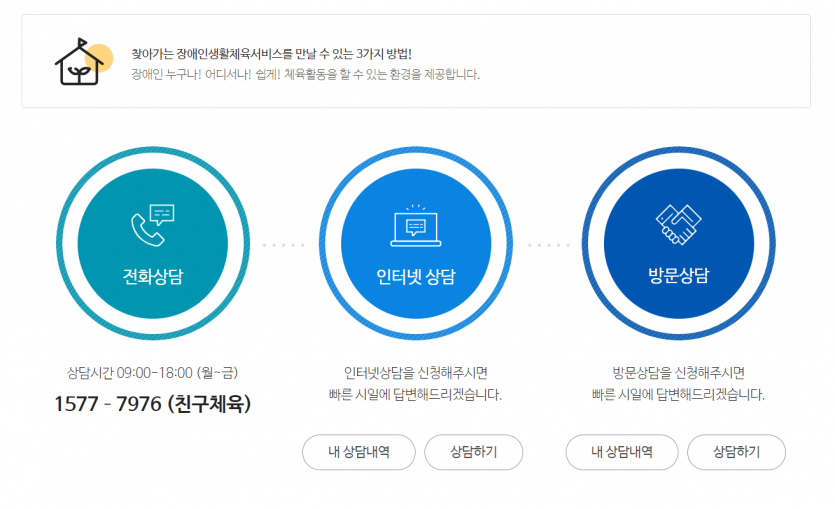
Task: Click the handshake icon
Action: pos(678,224)
